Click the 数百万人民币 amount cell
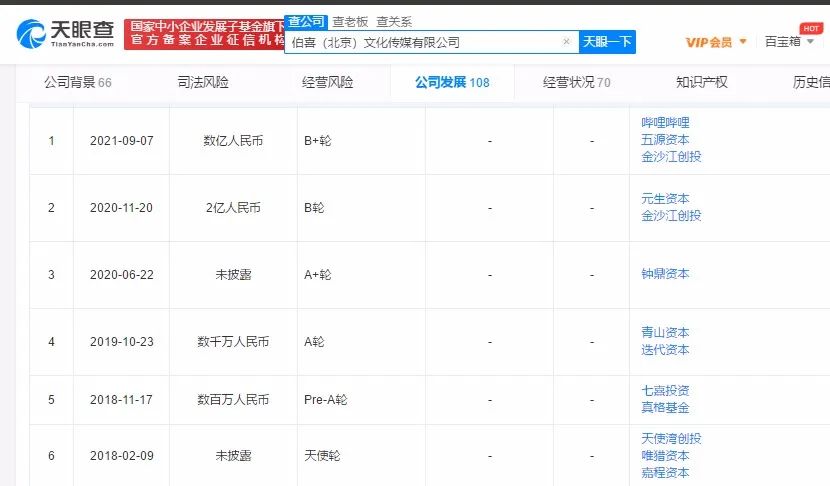The width and height of the screenshot is (830, 486). coord(233,400)
